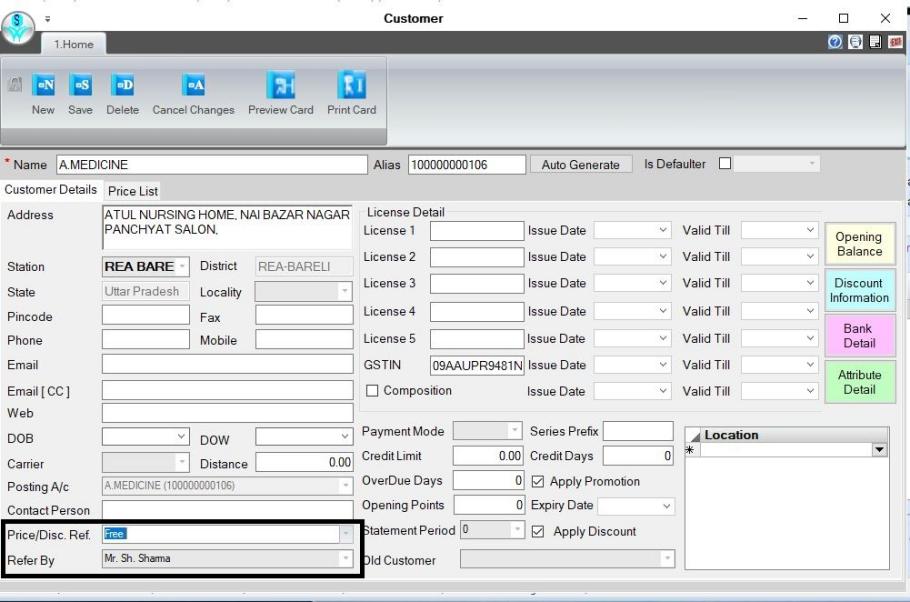Open GSTIN Valid Till dropdown

pyautogui.click(x=810, y=365)
